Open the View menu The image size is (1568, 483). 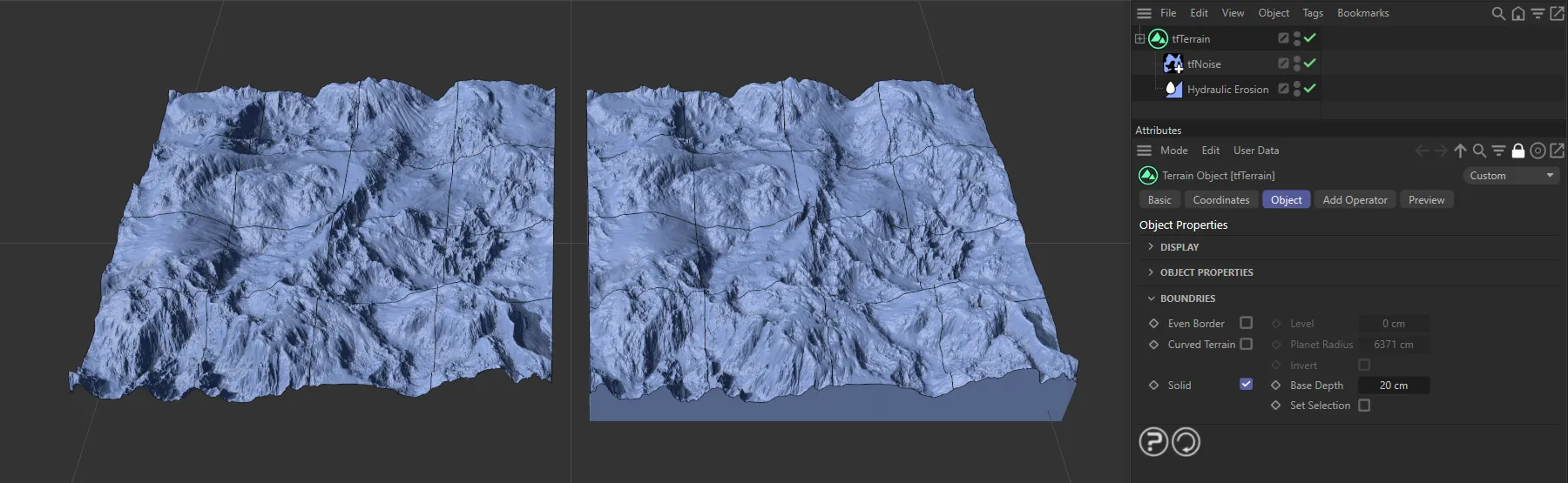(x=1233, y=13)
